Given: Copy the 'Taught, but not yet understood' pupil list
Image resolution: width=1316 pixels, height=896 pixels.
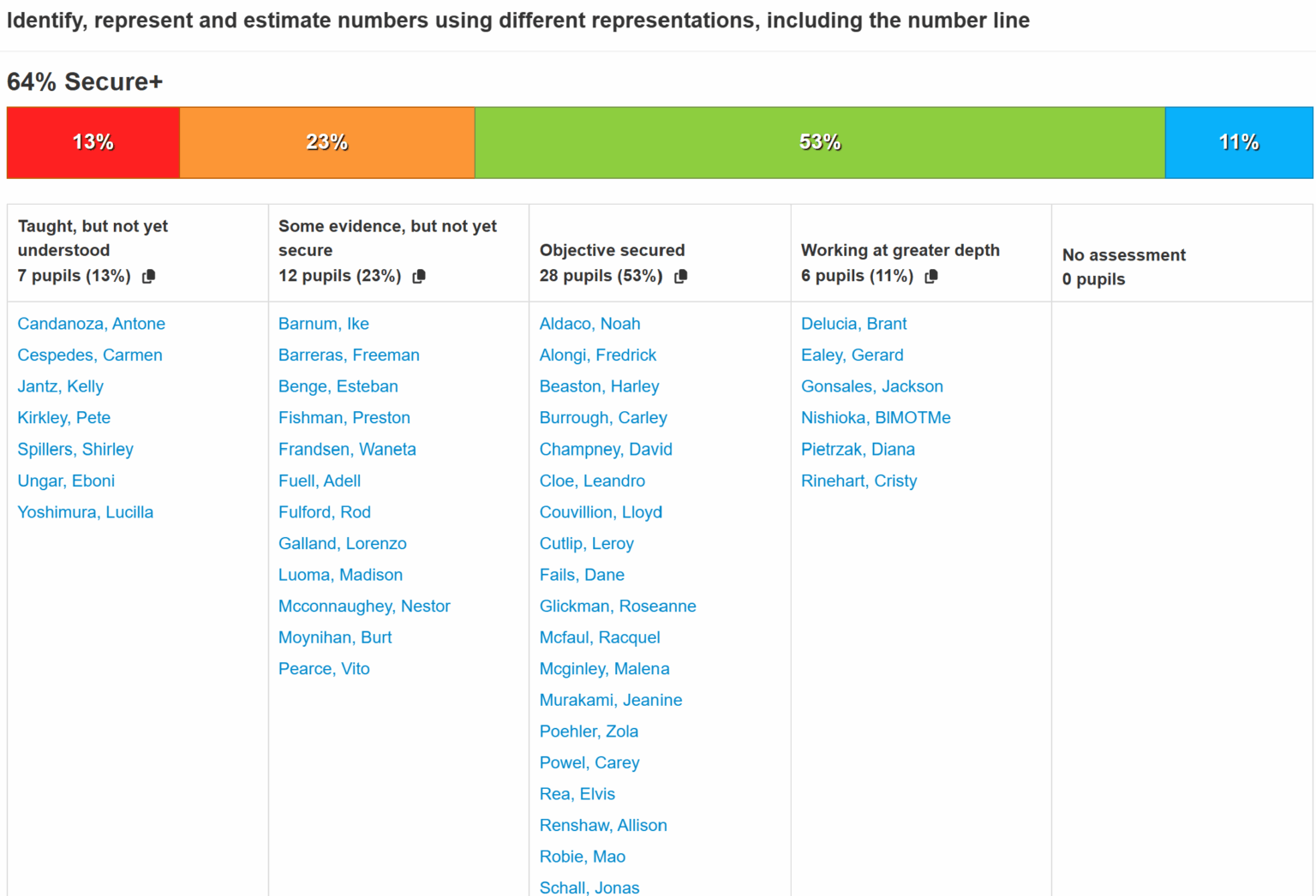Looking at the screenshot, I should pyautogui.click(x=149, y=276).
